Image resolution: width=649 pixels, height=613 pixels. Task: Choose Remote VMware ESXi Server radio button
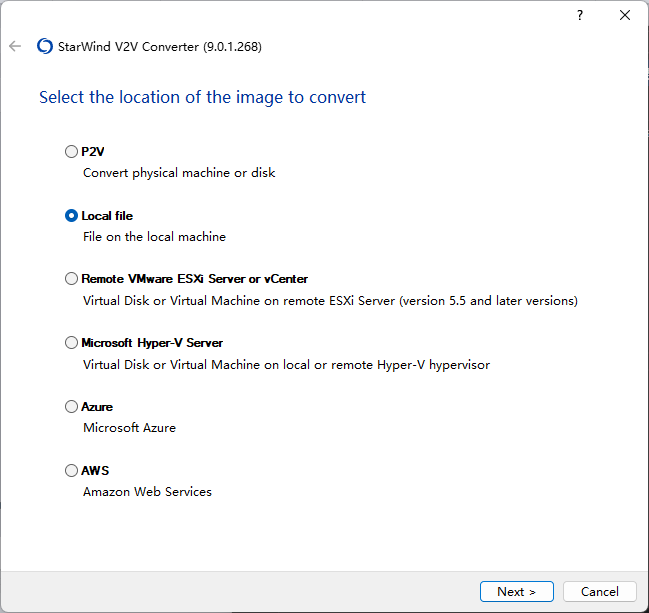tap(71, 279)
